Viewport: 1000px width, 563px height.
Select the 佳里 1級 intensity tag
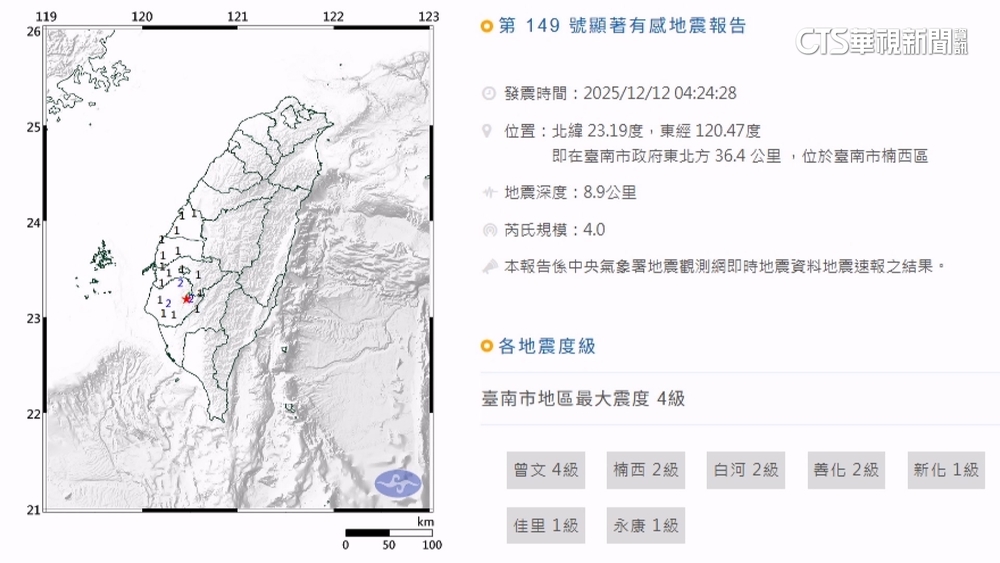pyautogui.click(x=546, y=525)
